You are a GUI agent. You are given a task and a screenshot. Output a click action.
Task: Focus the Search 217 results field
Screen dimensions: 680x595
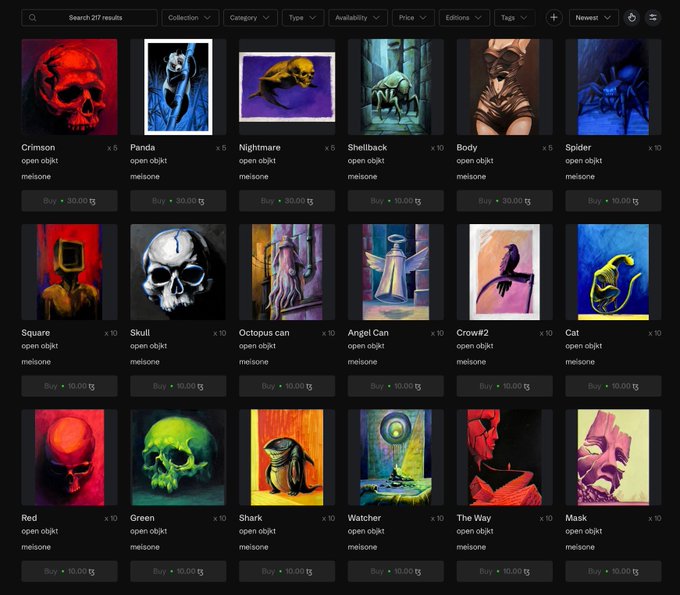(89, 18)
